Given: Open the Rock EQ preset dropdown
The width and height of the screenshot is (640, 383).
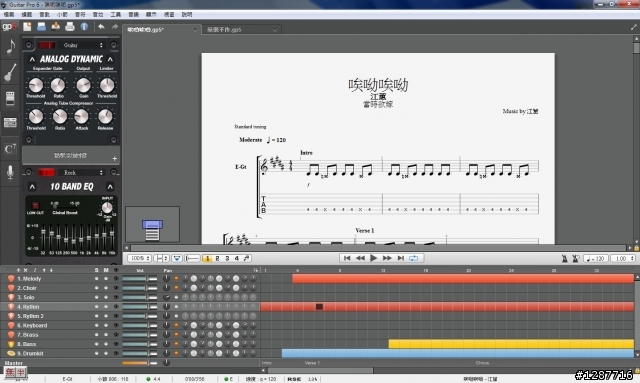Looking at the screenshot, I should click(x=83, y=172).
